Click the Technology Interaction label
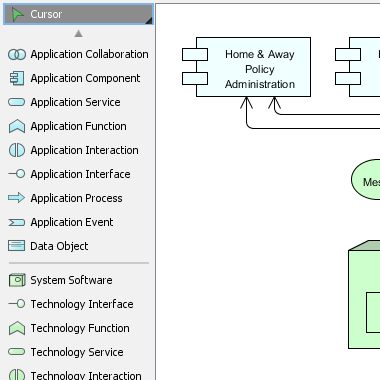Screen dimensions: 380x380 (86, 375)
